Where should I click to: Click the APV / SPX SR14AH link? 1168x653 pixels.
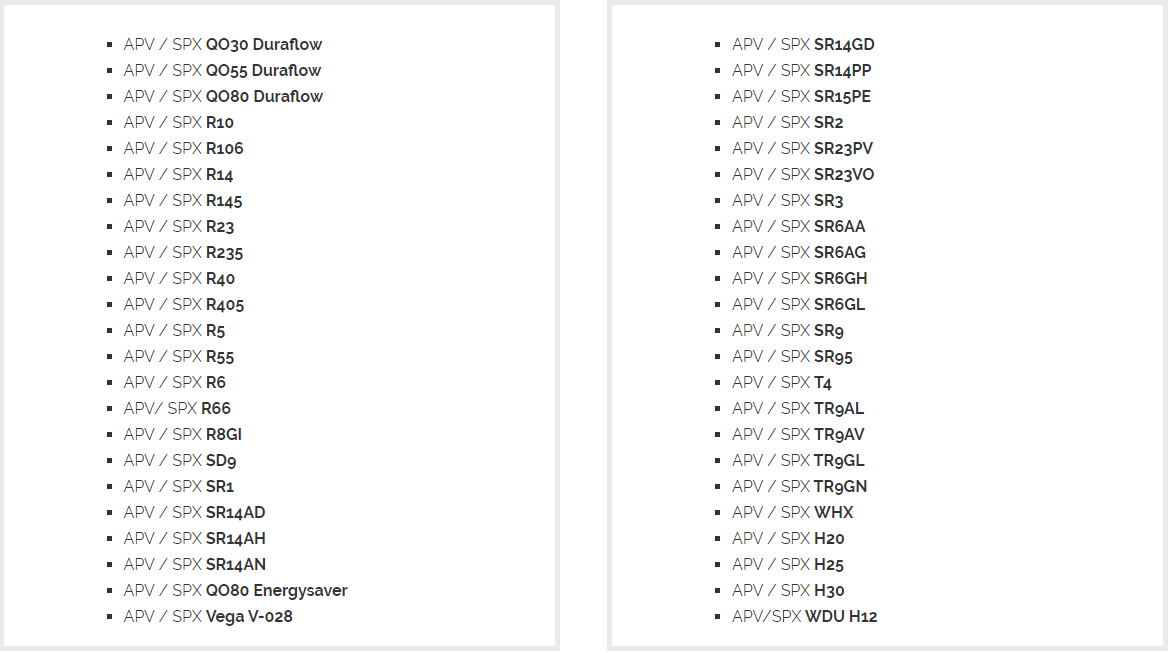(194, 539)
